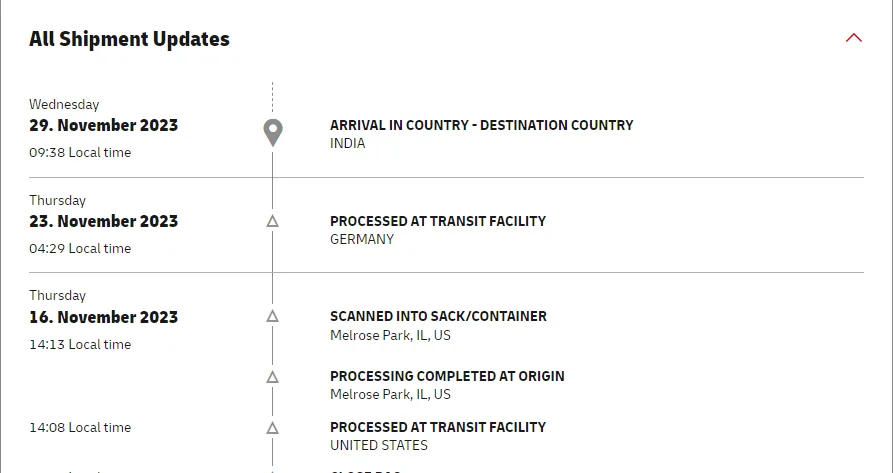
Task: Click the UNITED STATES location label
Action: (x=378, y=445)
